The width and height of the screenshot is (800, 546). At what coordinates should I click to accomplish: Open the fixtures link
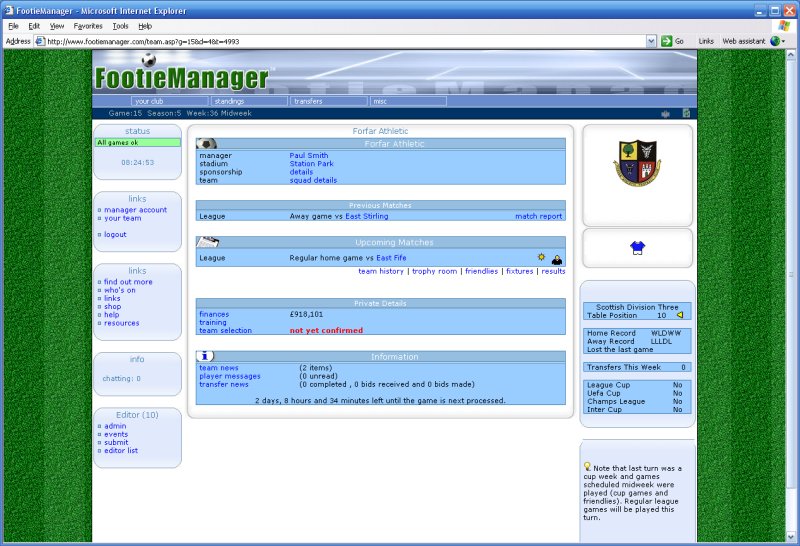tap(519, 271)
